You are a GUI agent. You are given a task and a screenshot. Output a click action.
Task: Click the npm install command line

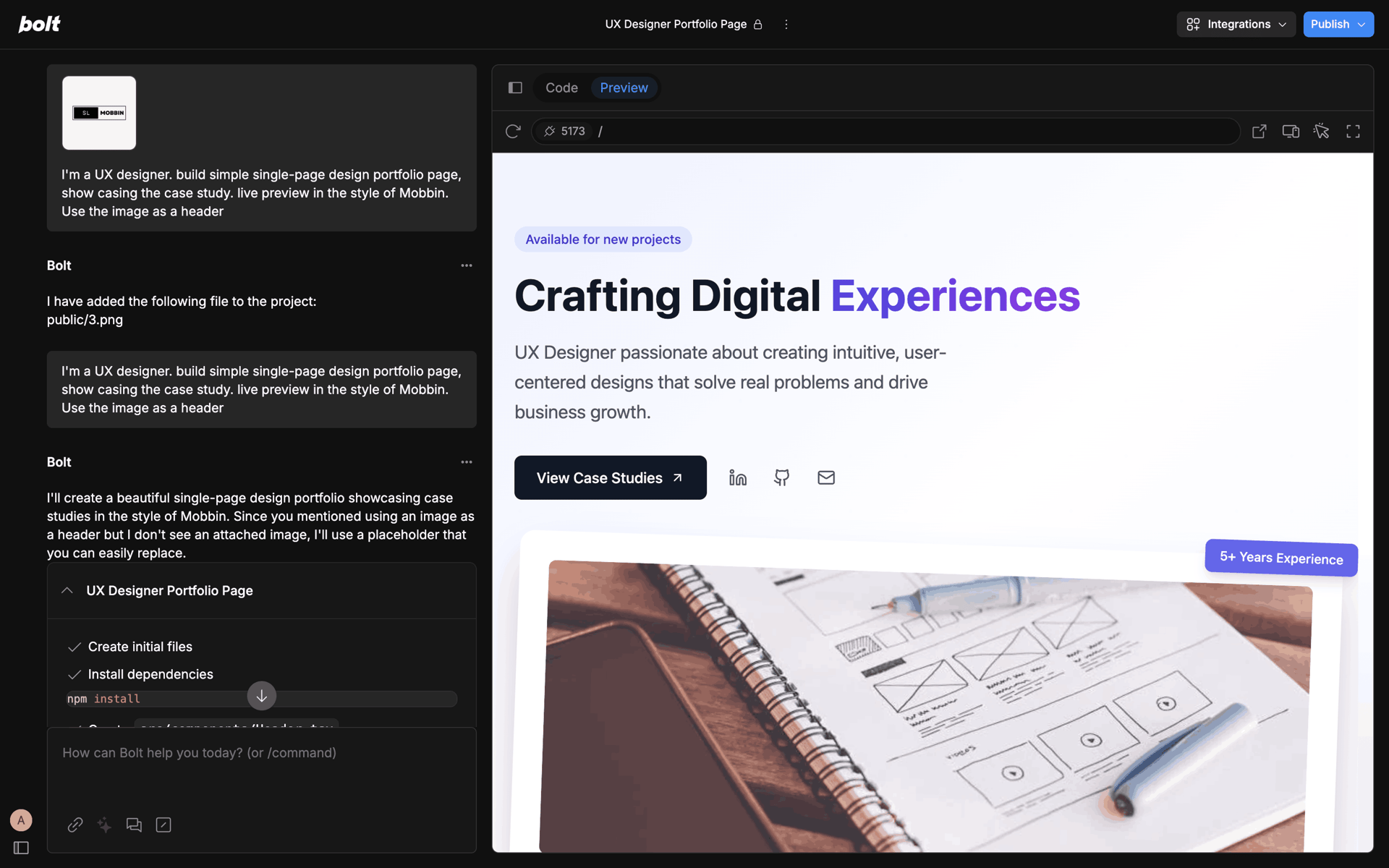pos(261,699)
